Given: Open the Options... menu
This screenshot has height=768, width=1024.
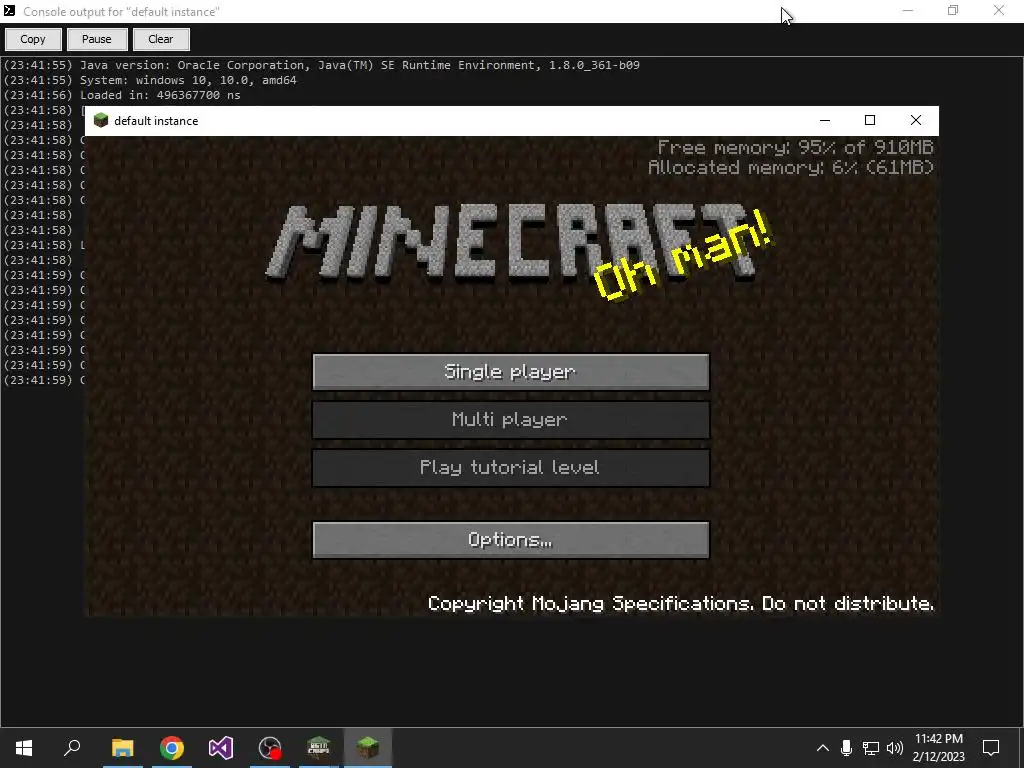Looking at the screenshot, I should coord(511,539).
